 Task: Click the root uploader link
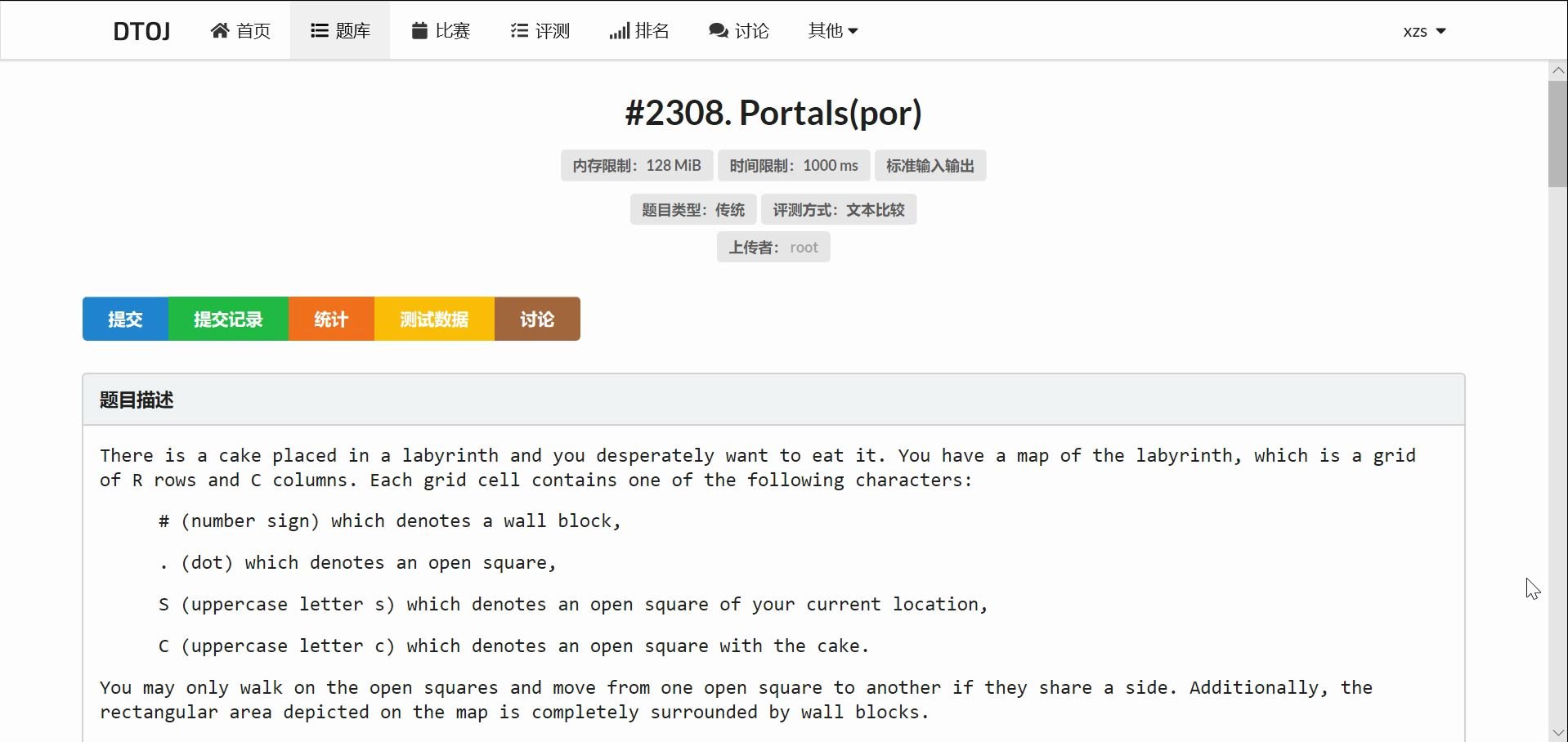pos(804,248)
